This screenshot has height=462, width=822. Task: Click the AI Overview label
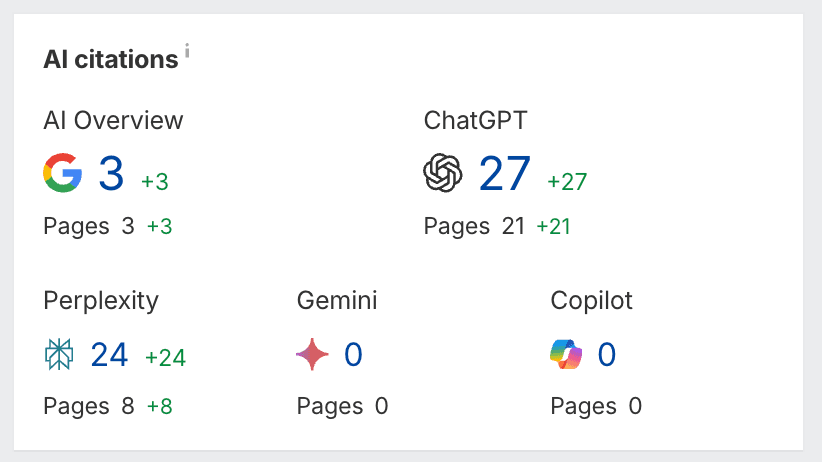click(114, 121)
